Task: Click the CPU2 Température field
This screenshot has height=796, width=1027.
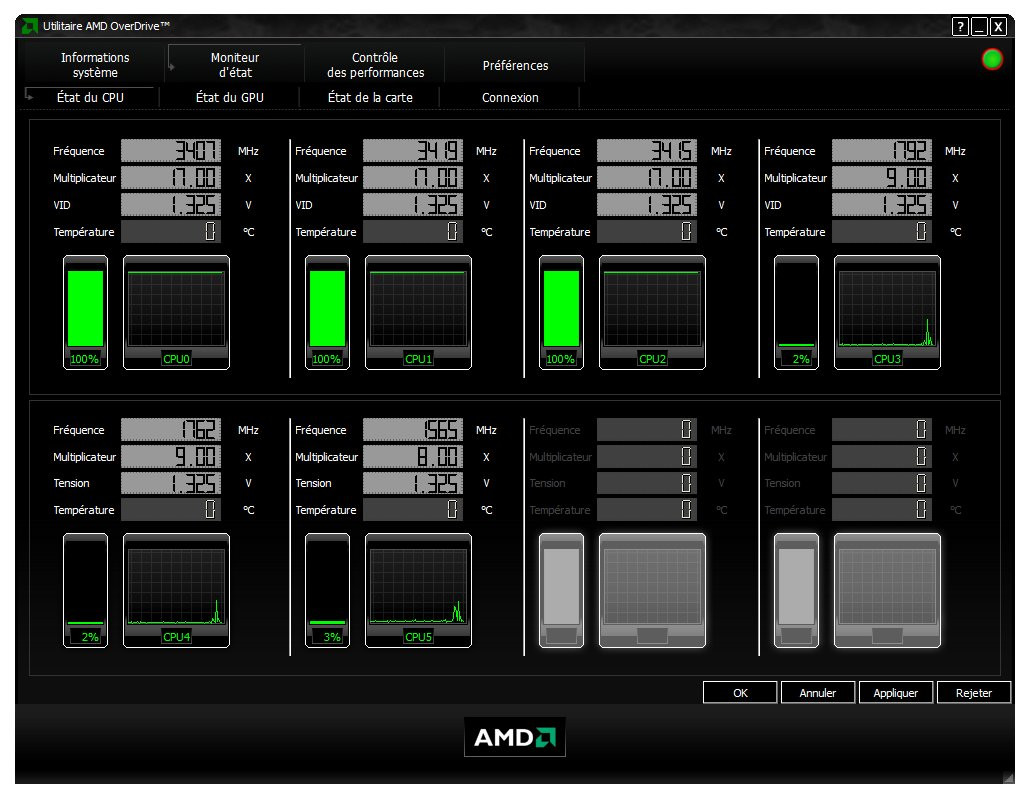Action: [x=647, y=231]
